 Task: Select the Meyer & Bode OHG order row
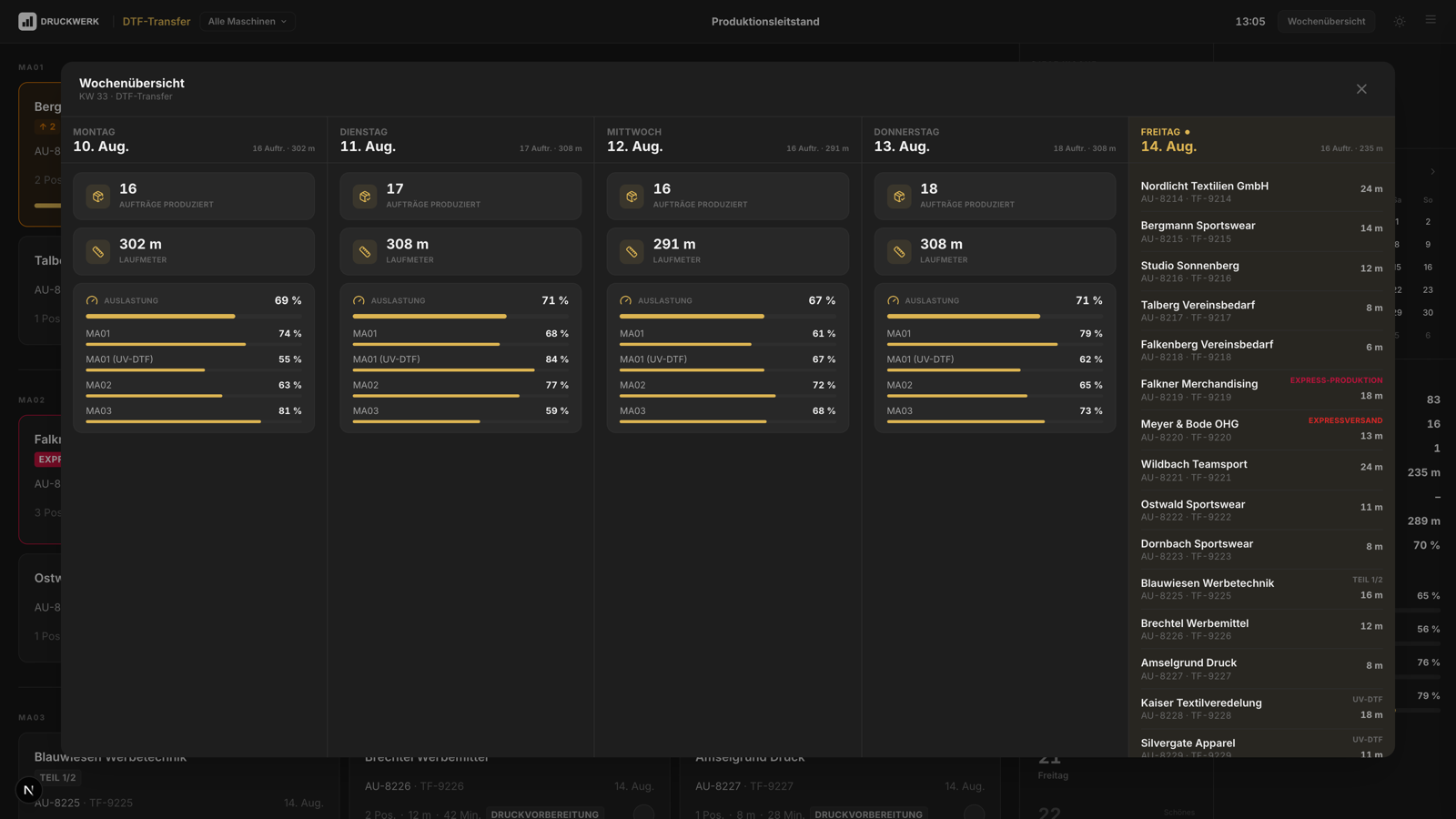point(1261,430)
